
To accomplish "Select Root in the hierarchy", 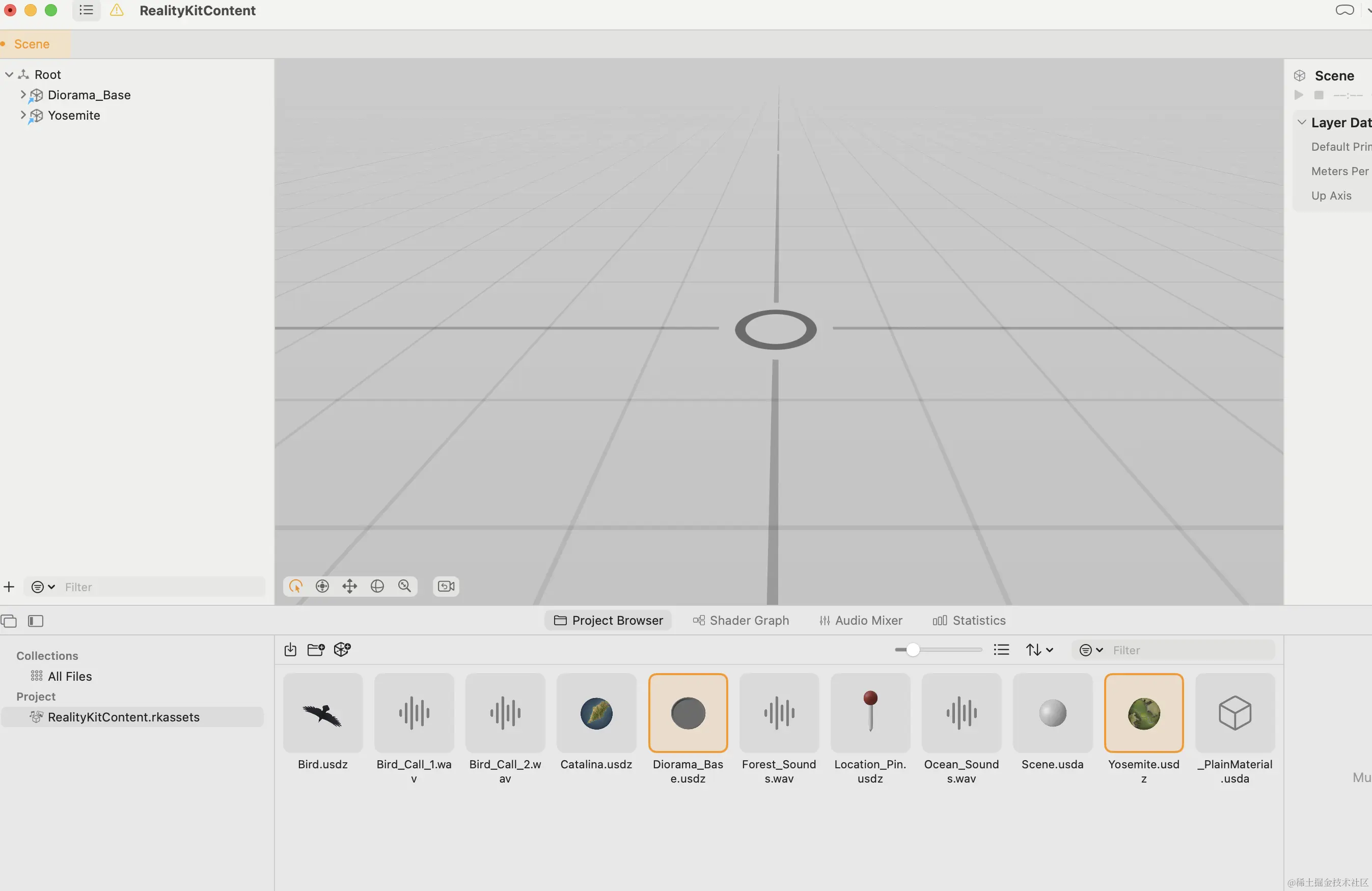I will click(47, 75).
